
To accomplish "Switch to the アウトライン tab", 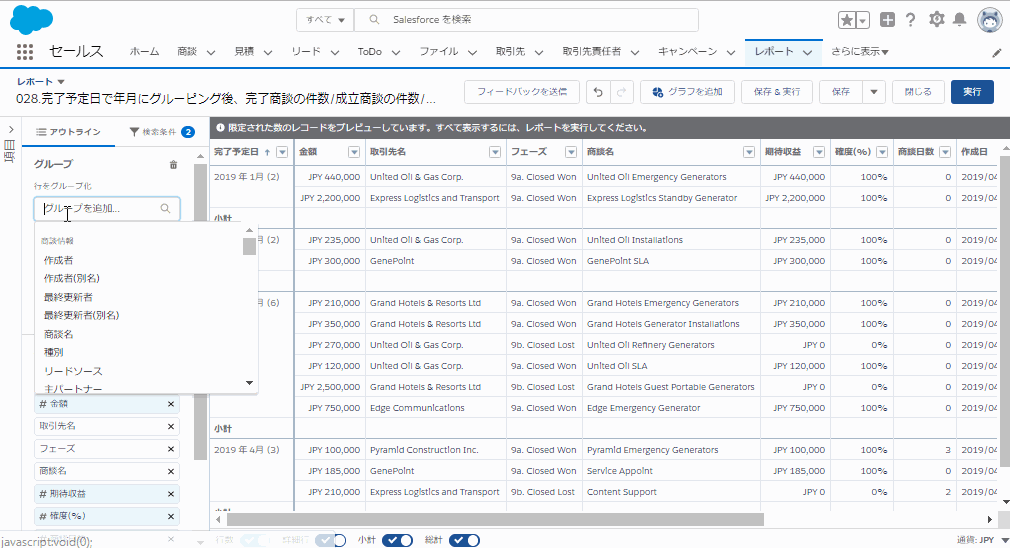I will pos(68,132).
